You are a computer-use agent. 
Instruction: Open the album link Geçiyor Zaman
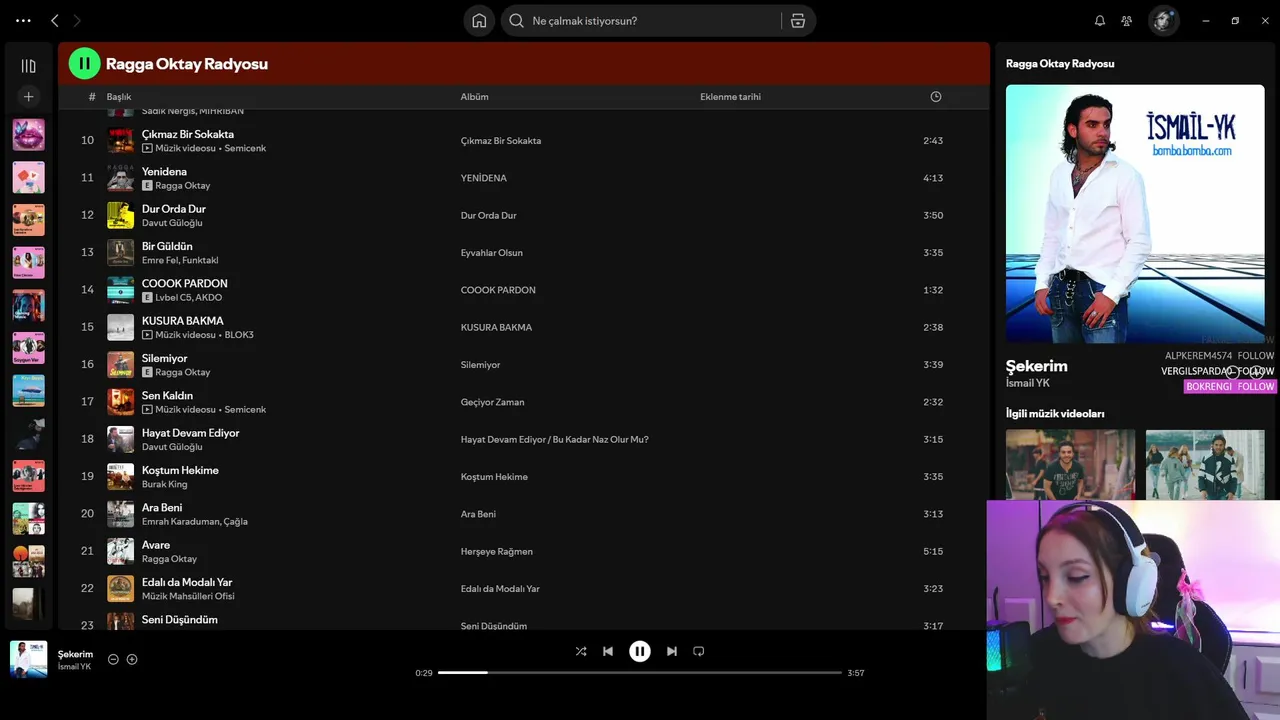coord(492,402)
